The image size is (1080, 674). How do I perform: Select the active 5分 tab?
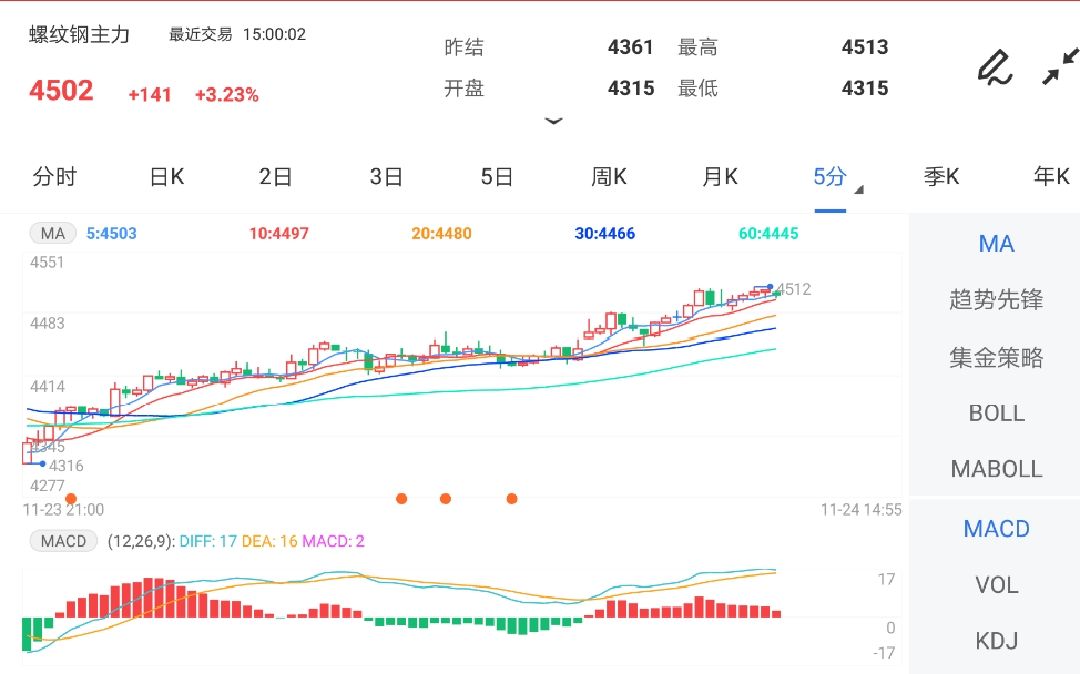[829, 177]
